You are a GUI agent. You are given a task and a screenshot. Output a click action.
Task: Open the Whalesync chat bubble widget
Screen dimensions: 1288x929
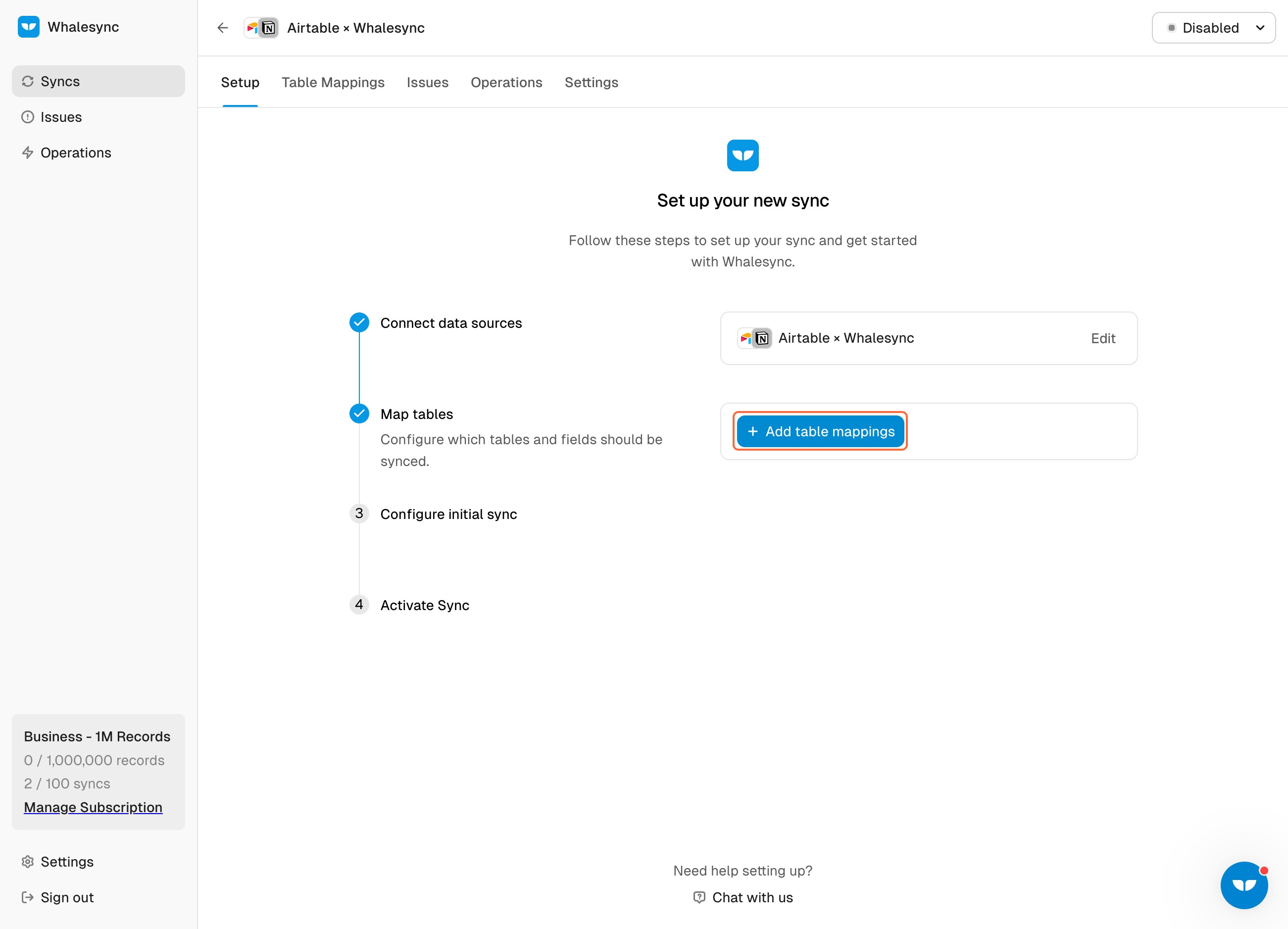coord(1244,885)
